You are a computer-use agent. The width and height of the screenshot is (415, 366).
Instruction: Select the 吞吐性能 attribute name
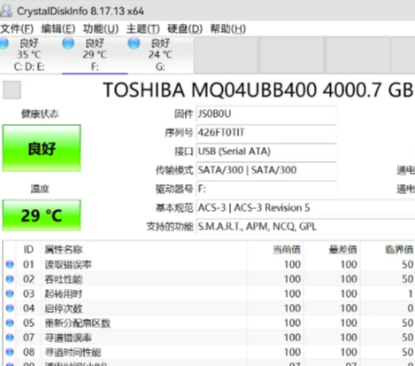(63, 279)
